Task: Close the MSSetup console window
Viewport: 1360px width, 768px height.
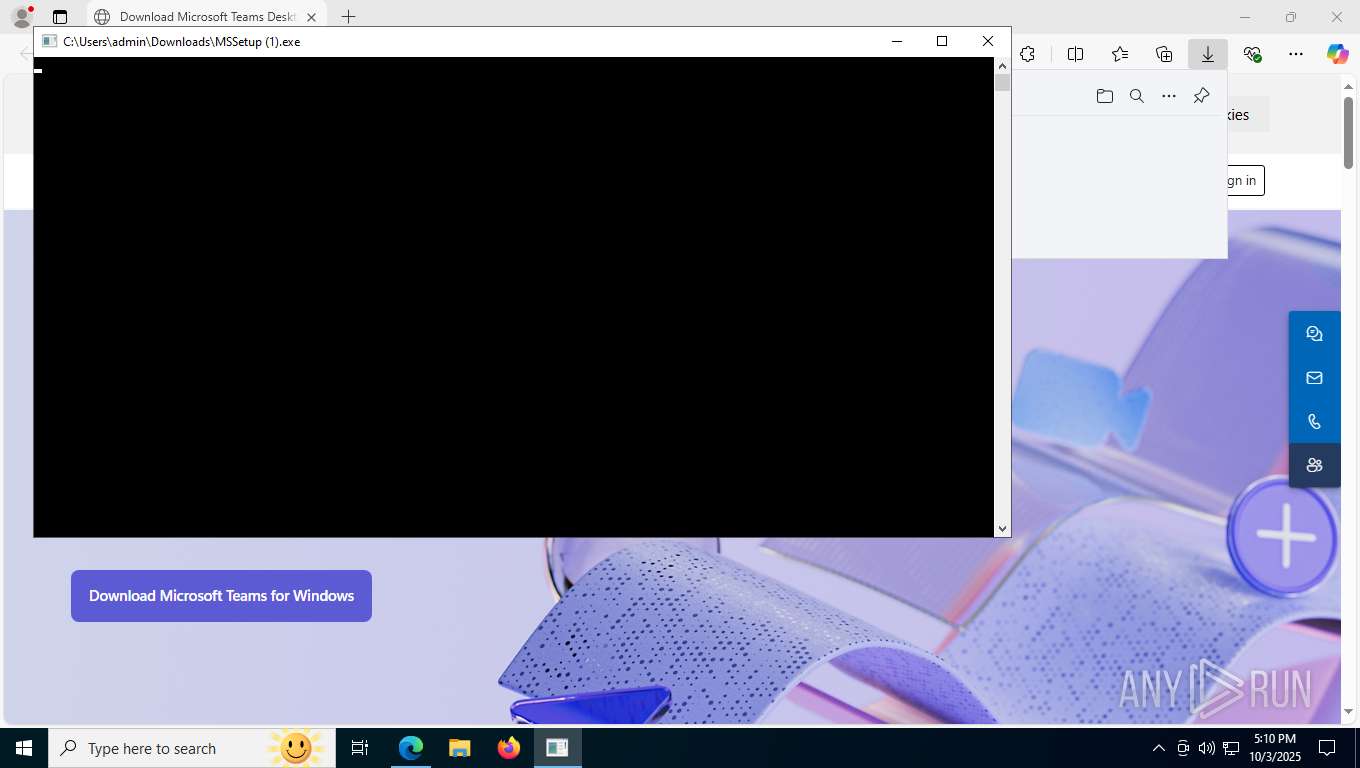Action: [988, 41]
